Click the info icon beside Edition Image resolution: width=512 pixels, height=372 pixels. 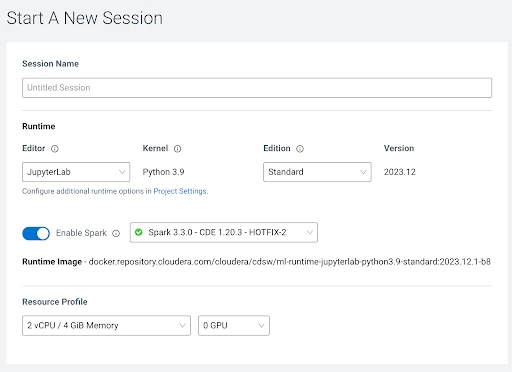click(x=300, y=149)
